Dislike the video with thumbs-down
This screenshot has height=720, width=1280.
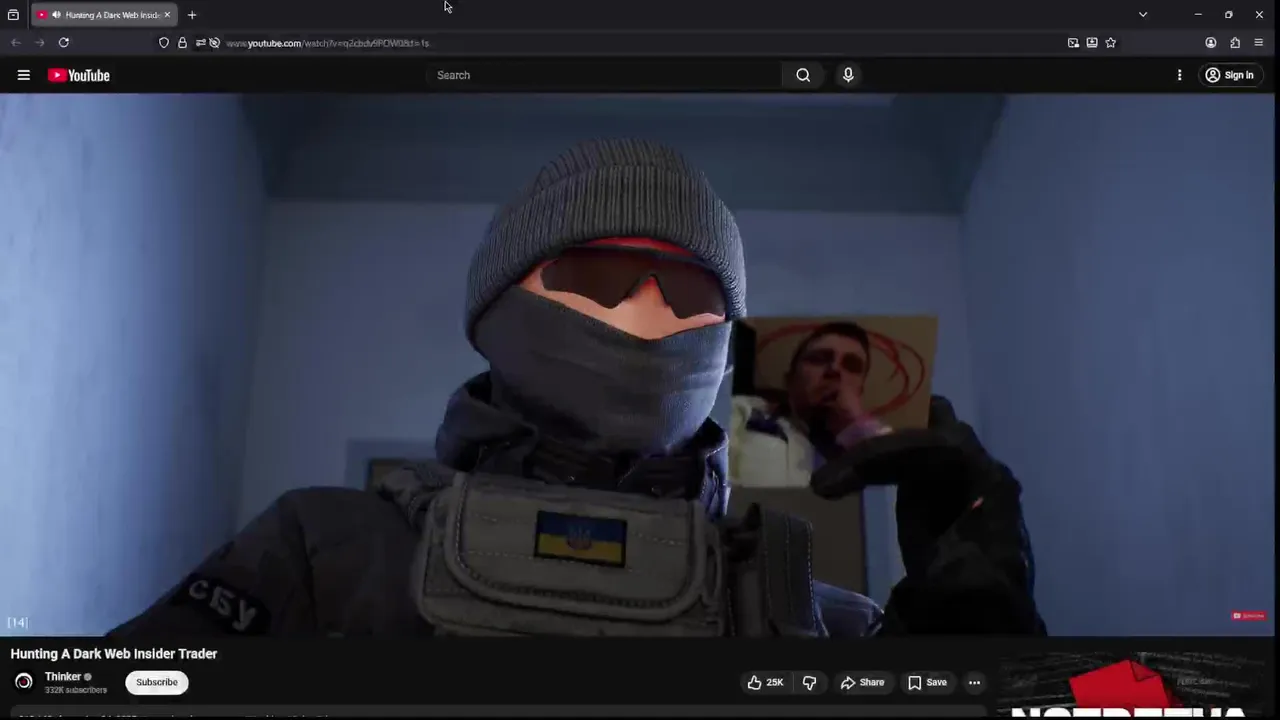click(809, 682)
